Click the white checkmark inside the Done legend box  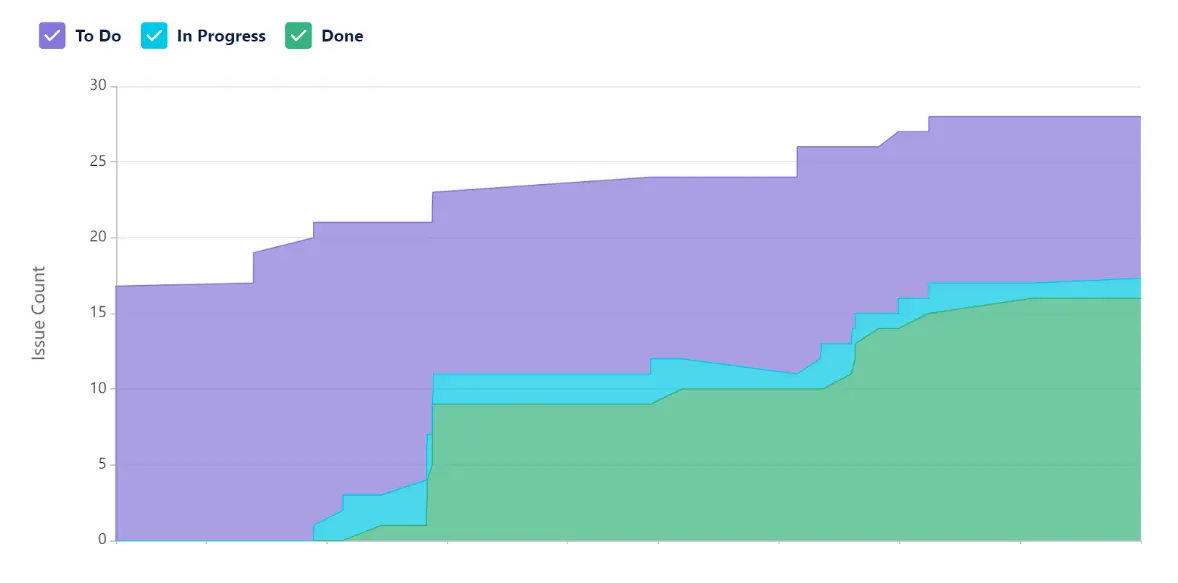298,36
